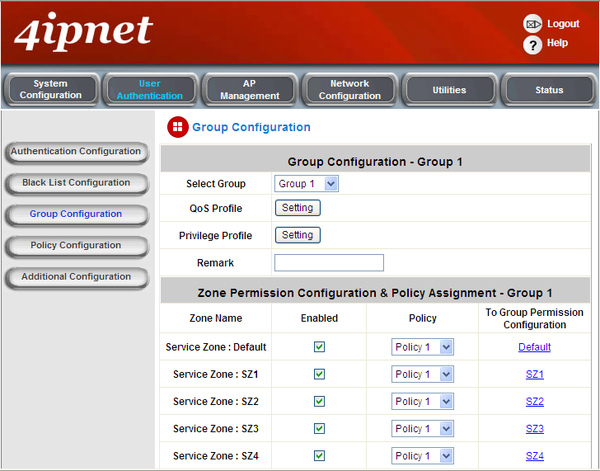Click the Logout envelope icon
Viewport: 600px width, 471px height.
click(x=532, y=24)
